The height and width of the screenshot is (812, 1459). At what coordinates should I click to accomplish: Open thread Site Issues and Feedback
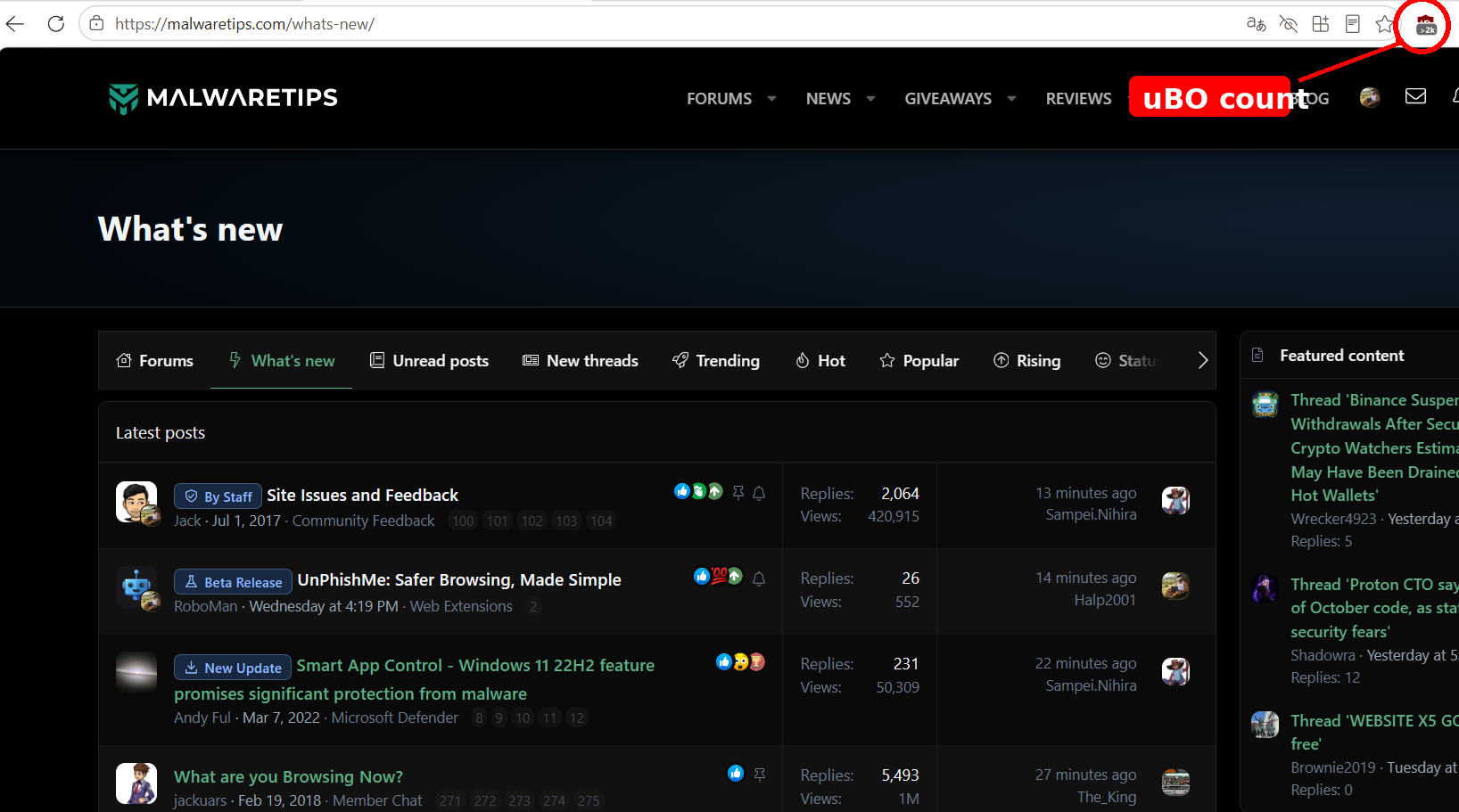point(362,495)
